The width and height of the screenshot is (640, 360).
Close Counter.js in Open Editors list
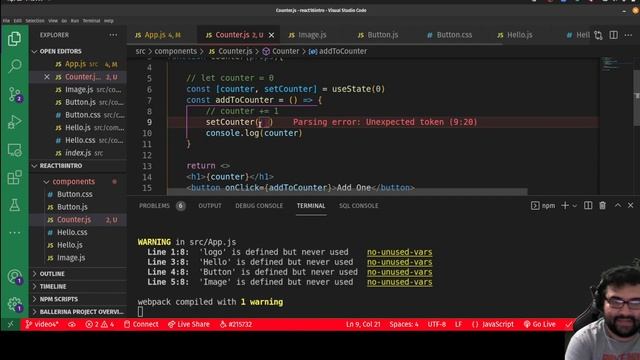[47, 77]
